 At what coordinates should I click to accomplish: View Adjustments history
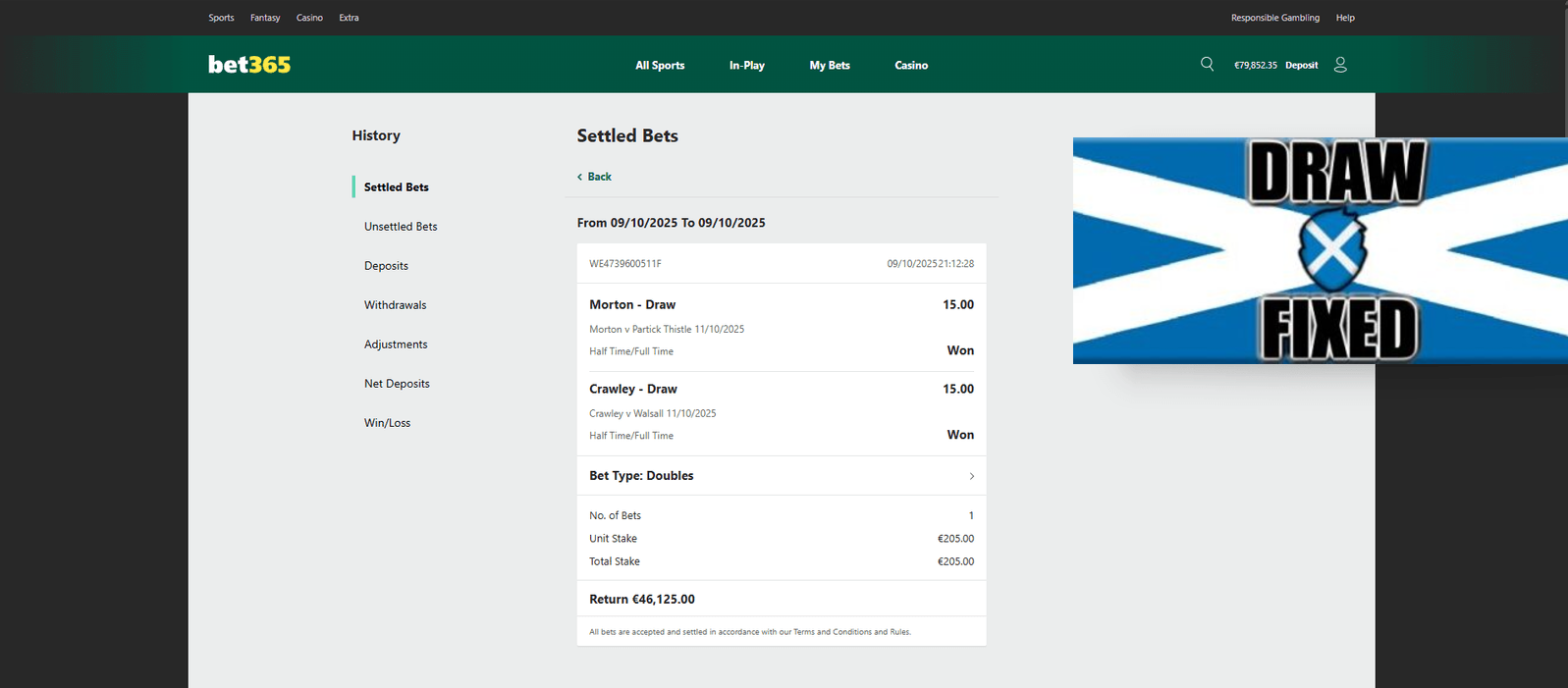tap(396, 344)
